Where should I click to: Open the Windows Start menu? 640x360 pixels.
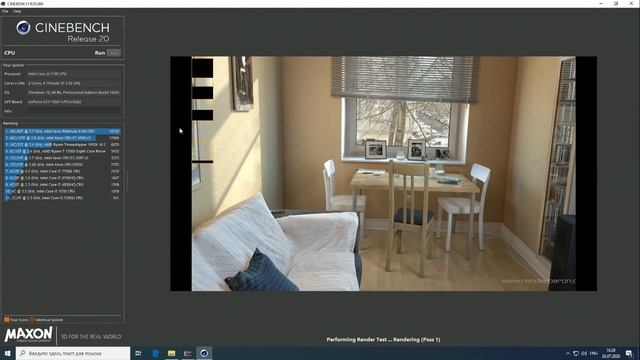pyautogui.click(x=8, y=353)
